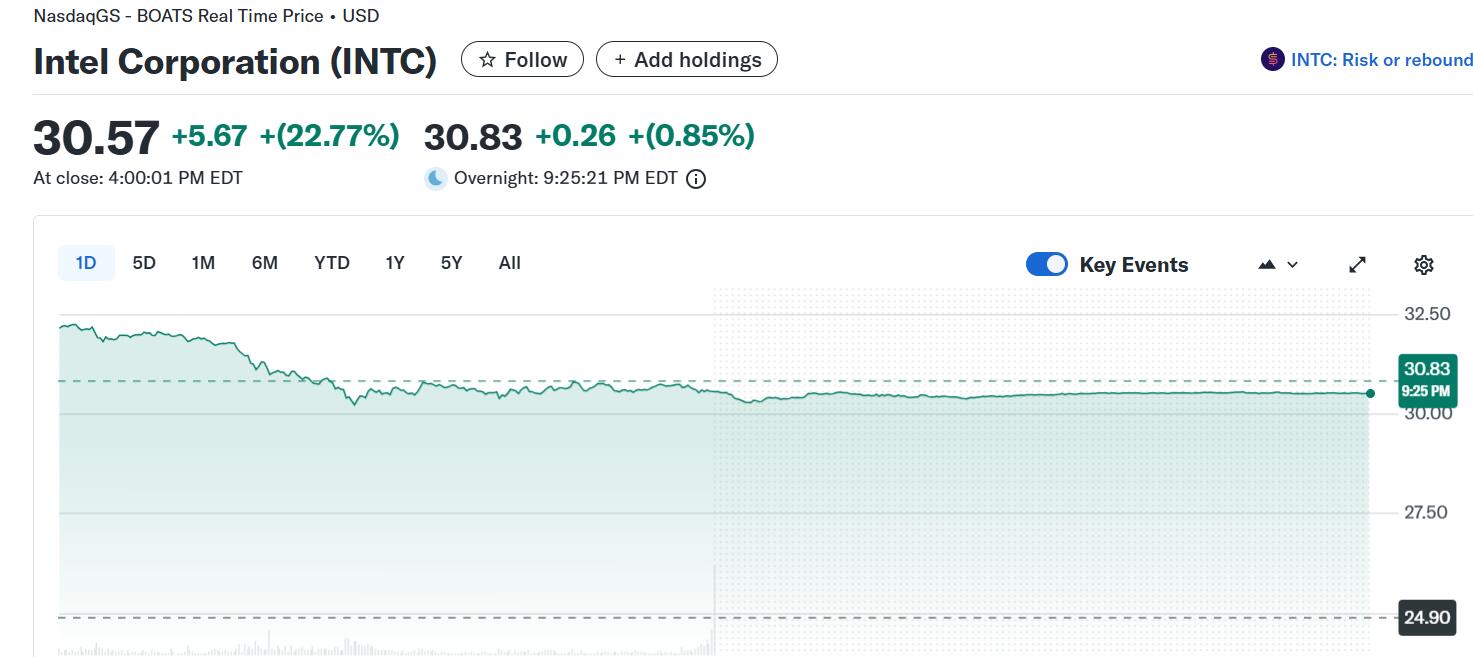
Task: Show All-time chart range
Action: [510, 263]
